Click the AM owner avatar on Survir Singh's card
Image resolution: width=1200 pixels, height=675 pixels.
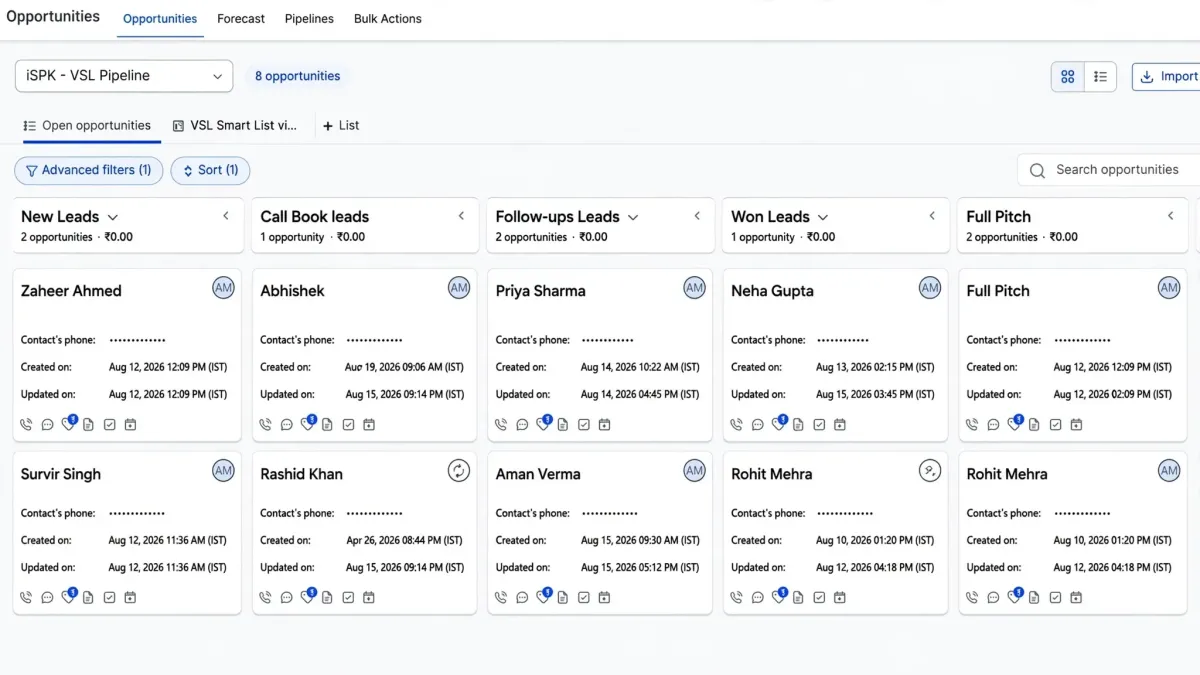223,470
